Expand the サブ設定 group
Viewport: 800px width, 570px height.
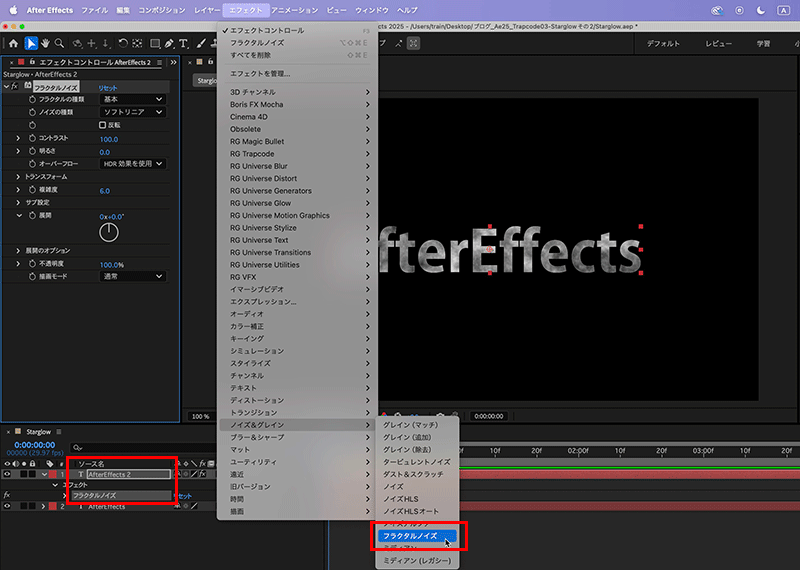click(18, 203)
